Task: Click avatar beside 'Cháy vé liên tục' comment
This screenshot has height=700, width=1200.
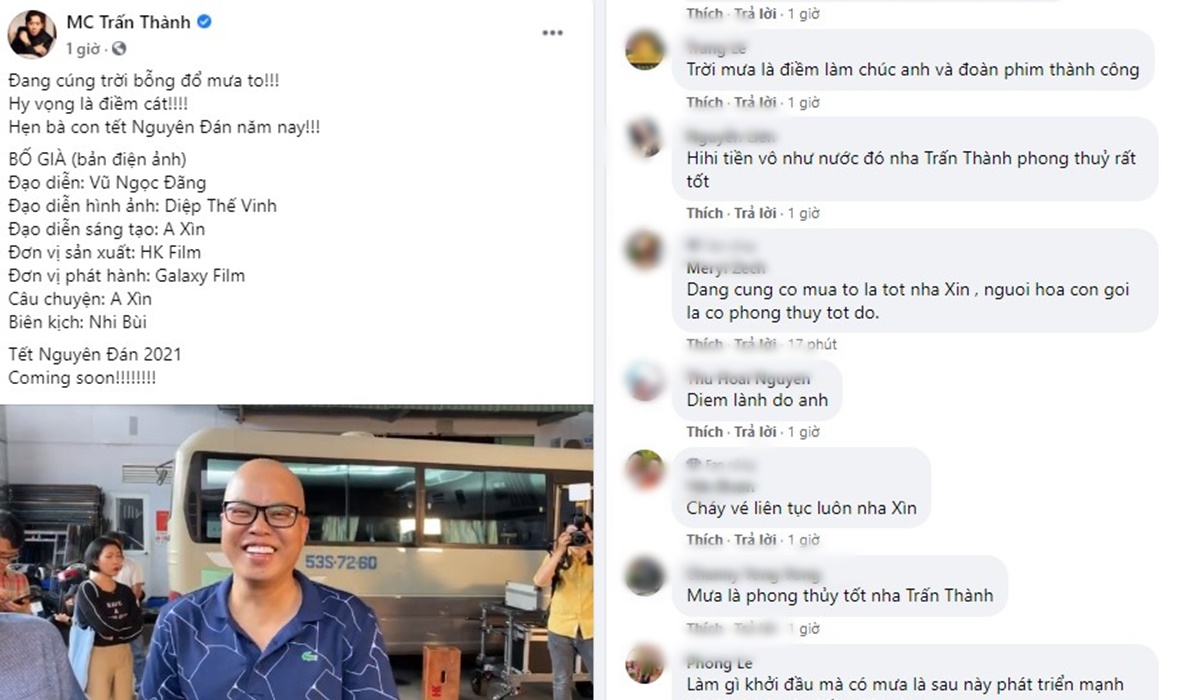Action: (x=645, y=469)
